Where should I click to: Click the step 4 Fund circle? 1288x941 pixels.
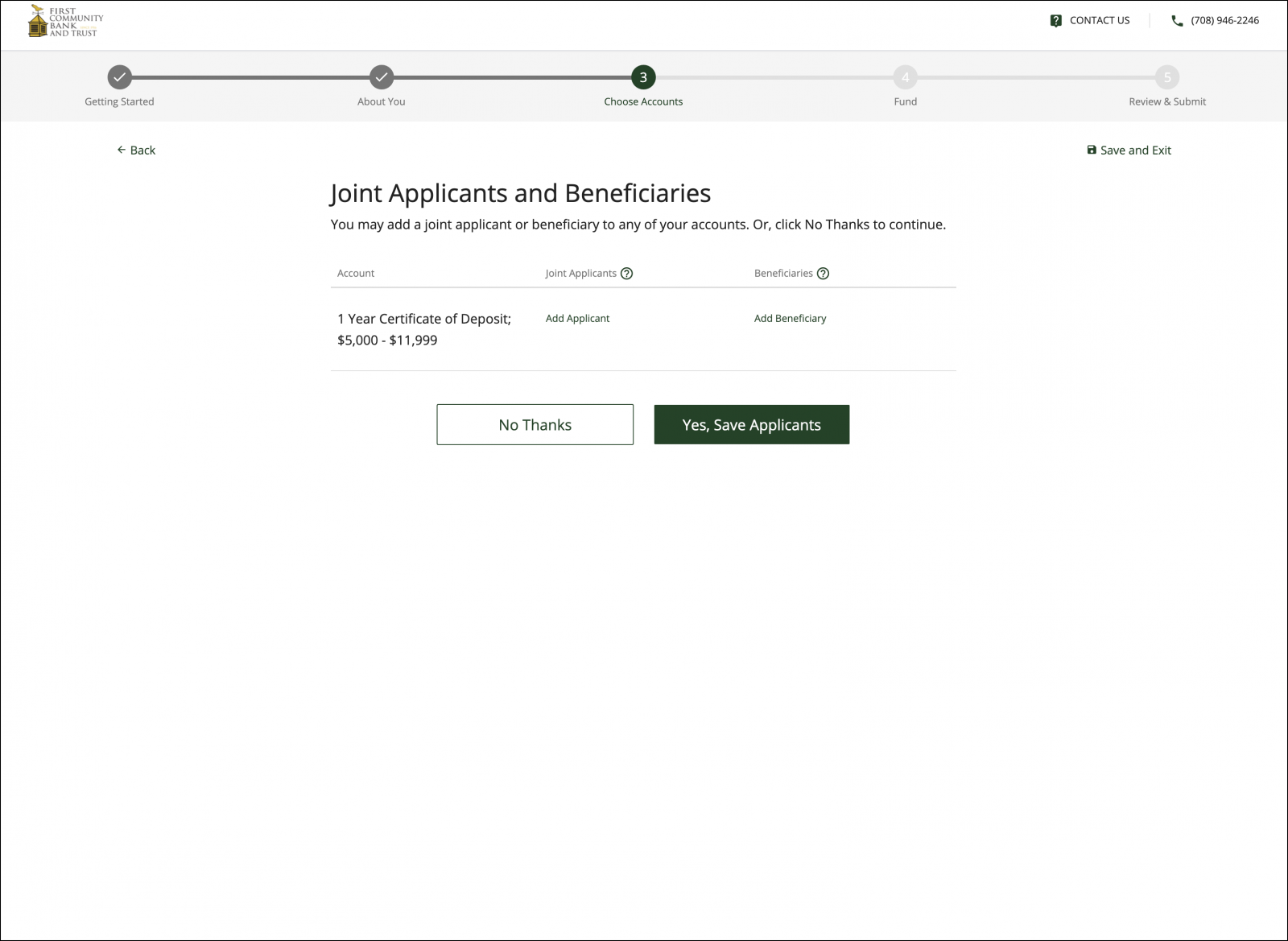click(905, 77)
